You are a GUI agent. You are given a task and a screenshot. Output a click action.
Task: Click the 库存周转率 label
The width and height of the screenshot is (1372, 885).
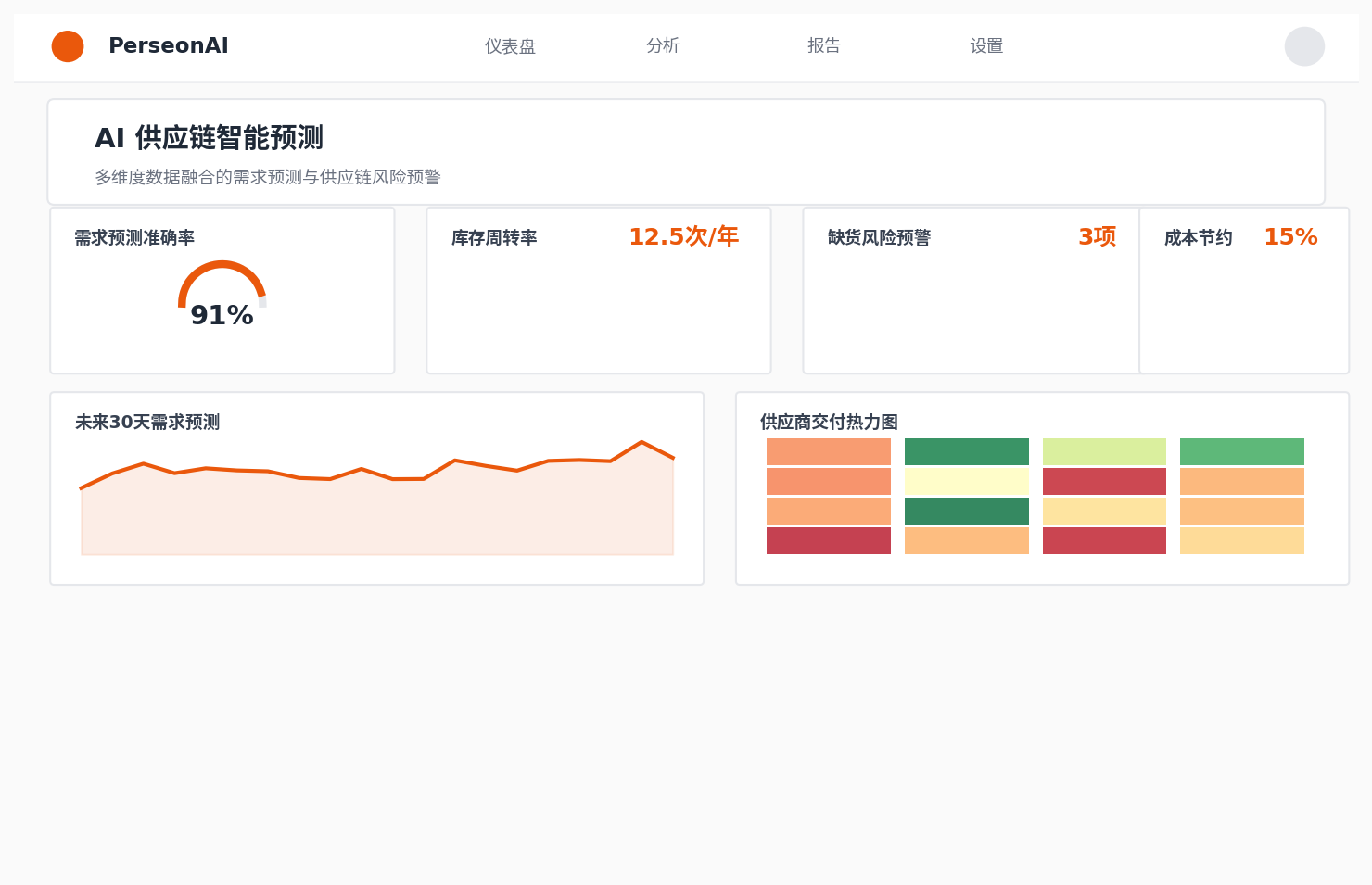pos(494,238)
